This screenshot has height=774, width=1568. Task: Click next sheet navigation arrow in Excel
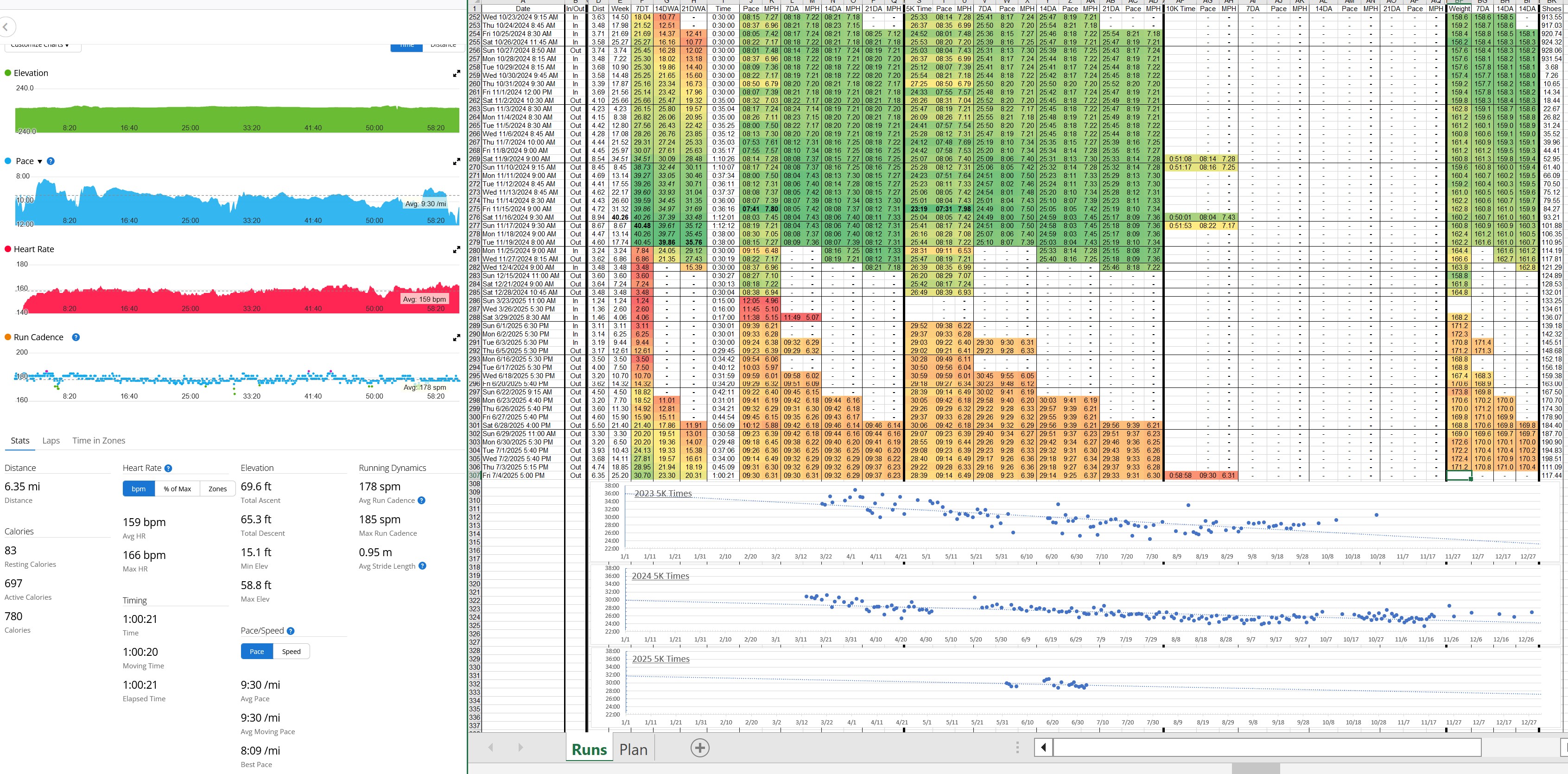pos(520,748)
